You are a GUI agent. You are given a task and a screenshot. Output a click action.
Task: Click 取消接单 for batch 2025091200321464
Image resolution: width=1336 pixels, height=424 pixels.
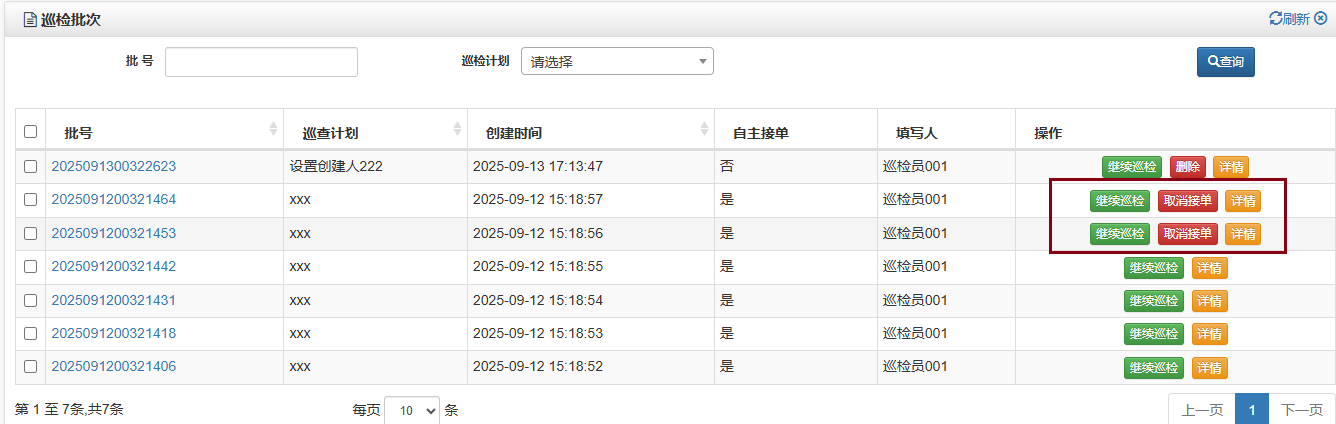click(1188, 201)
